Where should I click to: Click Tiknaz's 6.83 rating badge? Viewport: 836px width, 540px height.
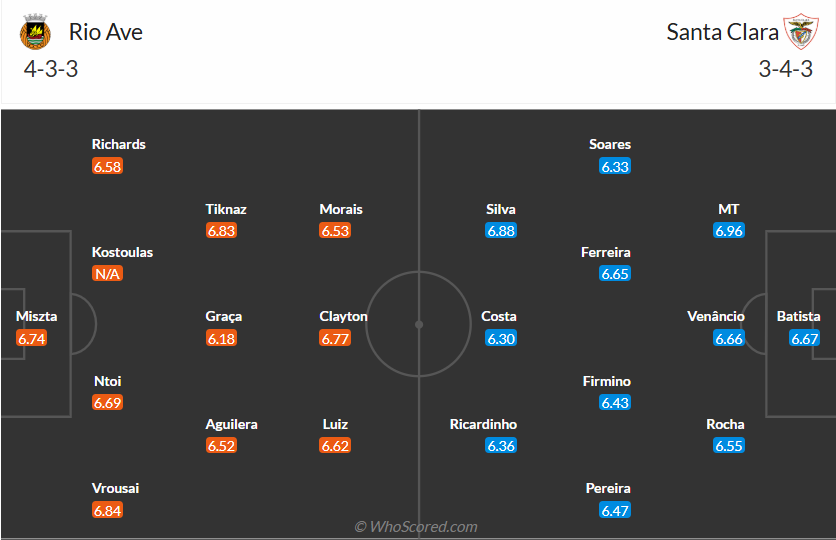pos(221,230)
